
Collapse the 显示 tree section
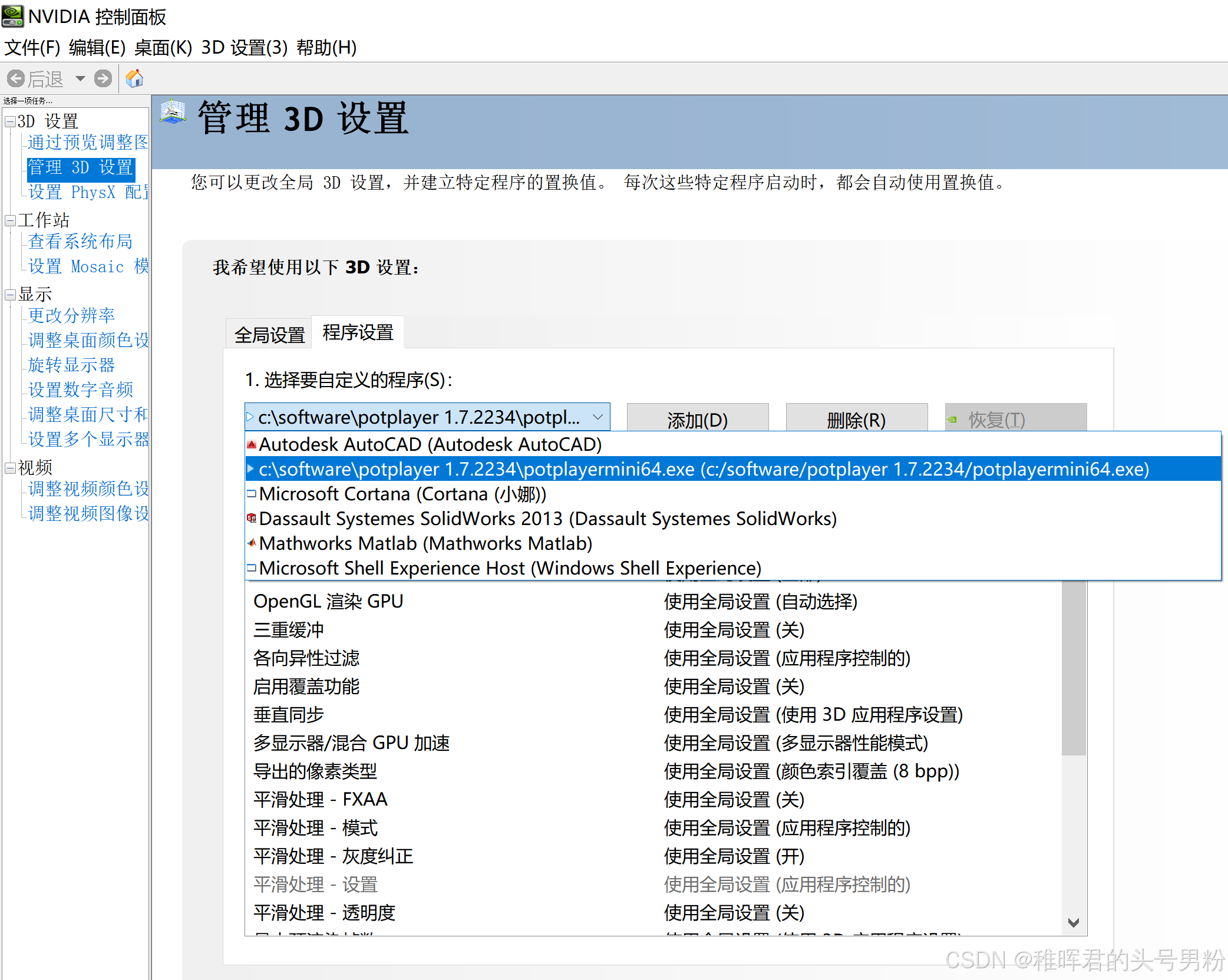(10, 295)
